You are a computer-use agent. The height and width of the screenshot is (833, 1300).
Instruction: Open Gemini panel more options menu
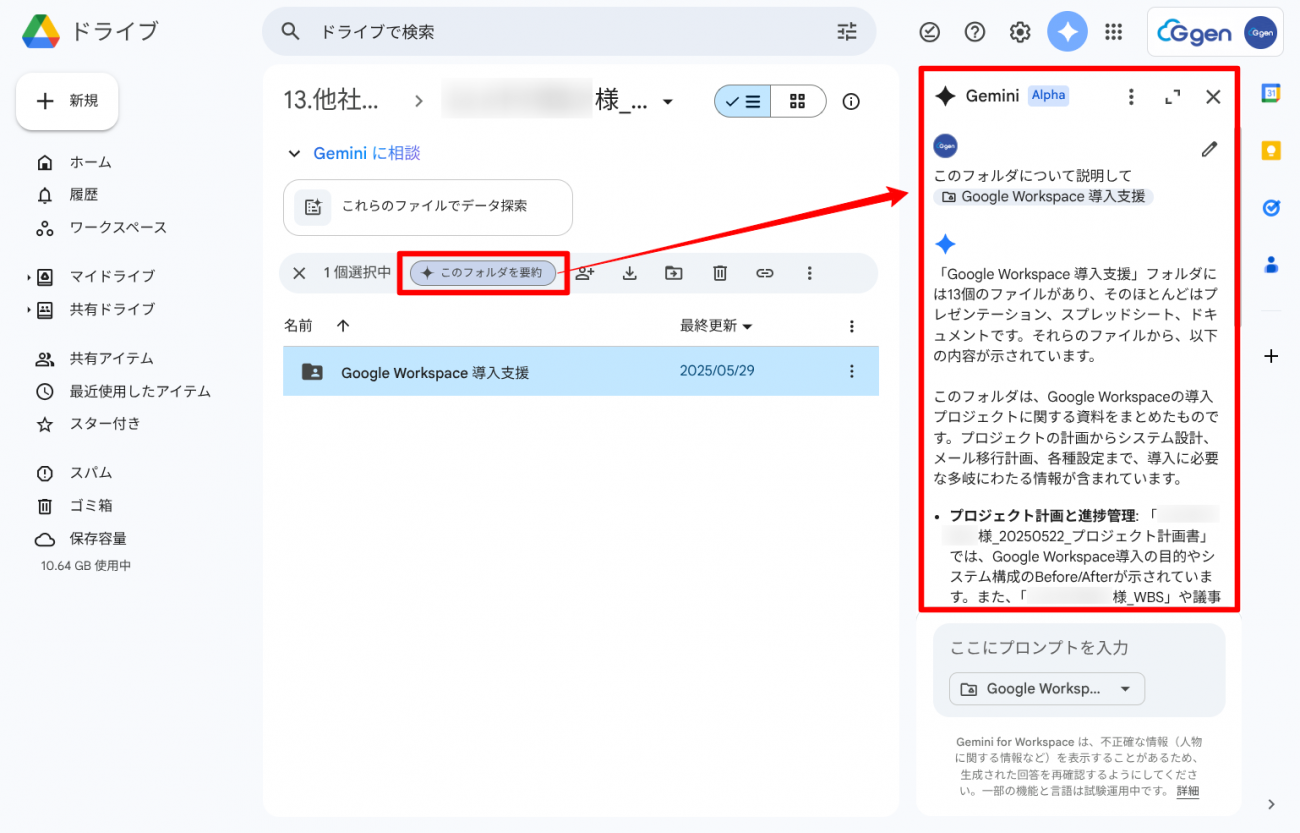click(1131, 97)
